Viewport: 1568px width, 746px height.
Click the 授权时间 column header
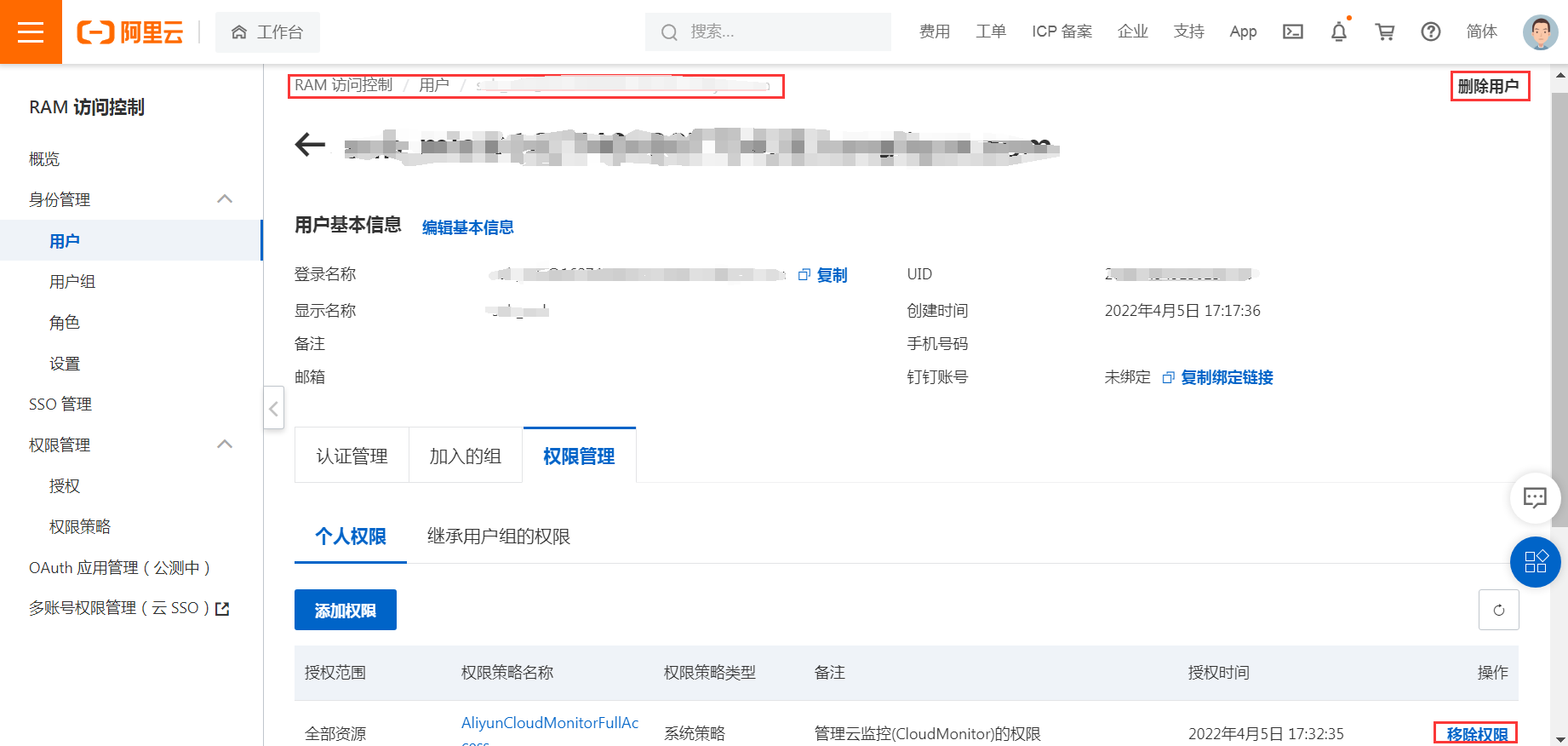[x=1219, y=673]
